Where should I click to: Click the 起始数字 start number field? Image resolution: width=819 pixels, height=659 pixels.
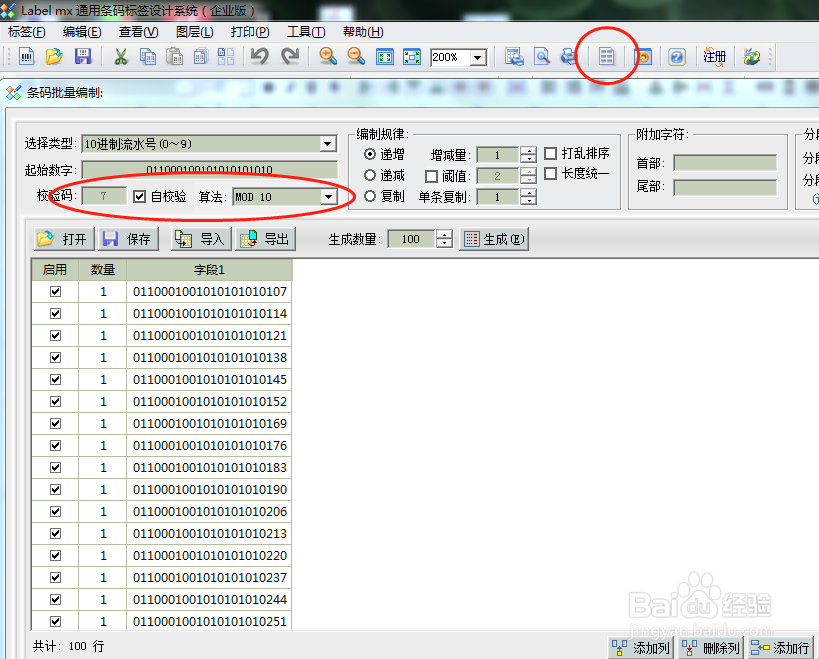pos(209,170)
